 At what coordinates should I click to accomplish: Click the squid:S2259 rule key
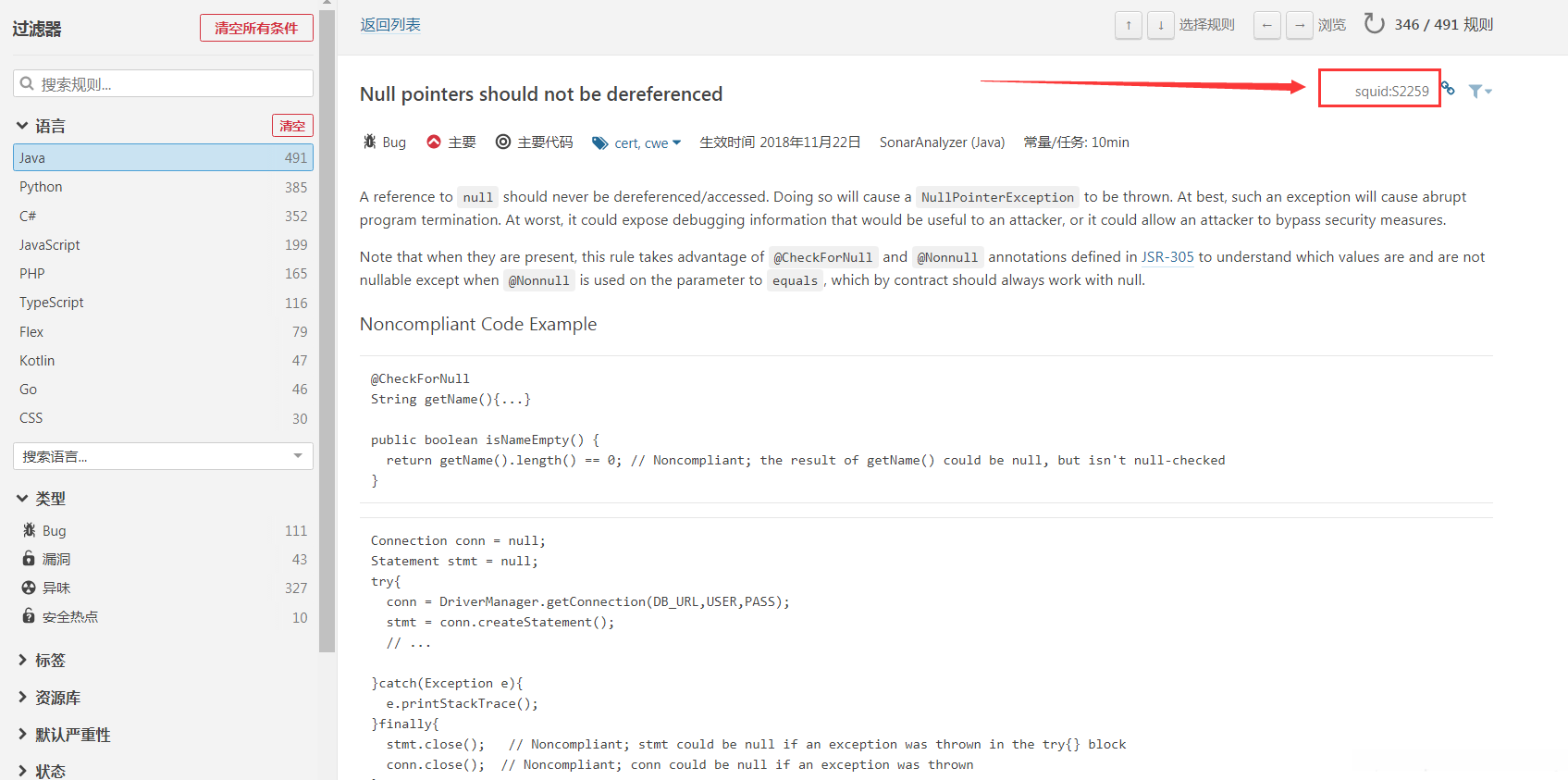(1391, 91)
